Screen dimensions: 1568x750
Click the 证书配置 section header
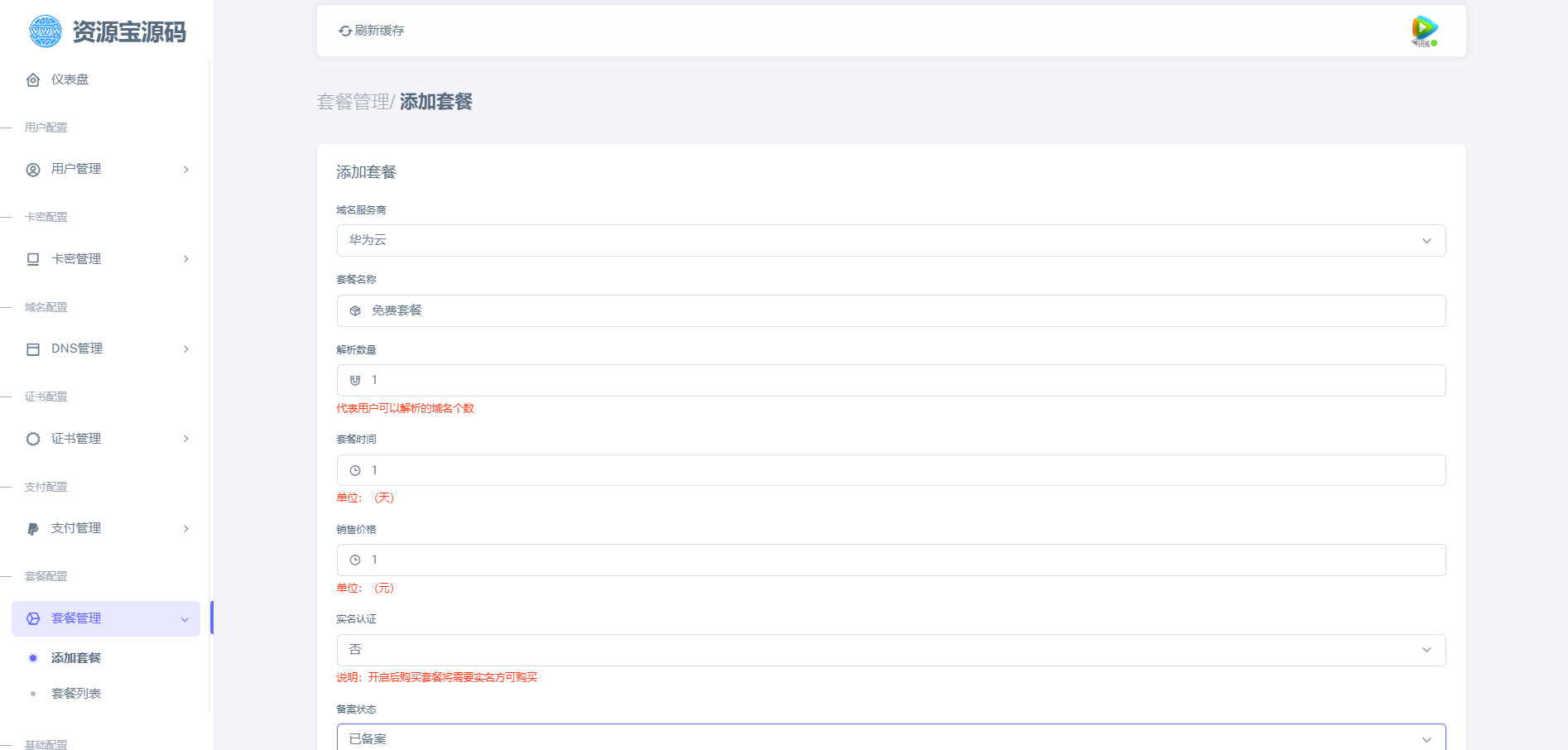(x=46, y=397)
